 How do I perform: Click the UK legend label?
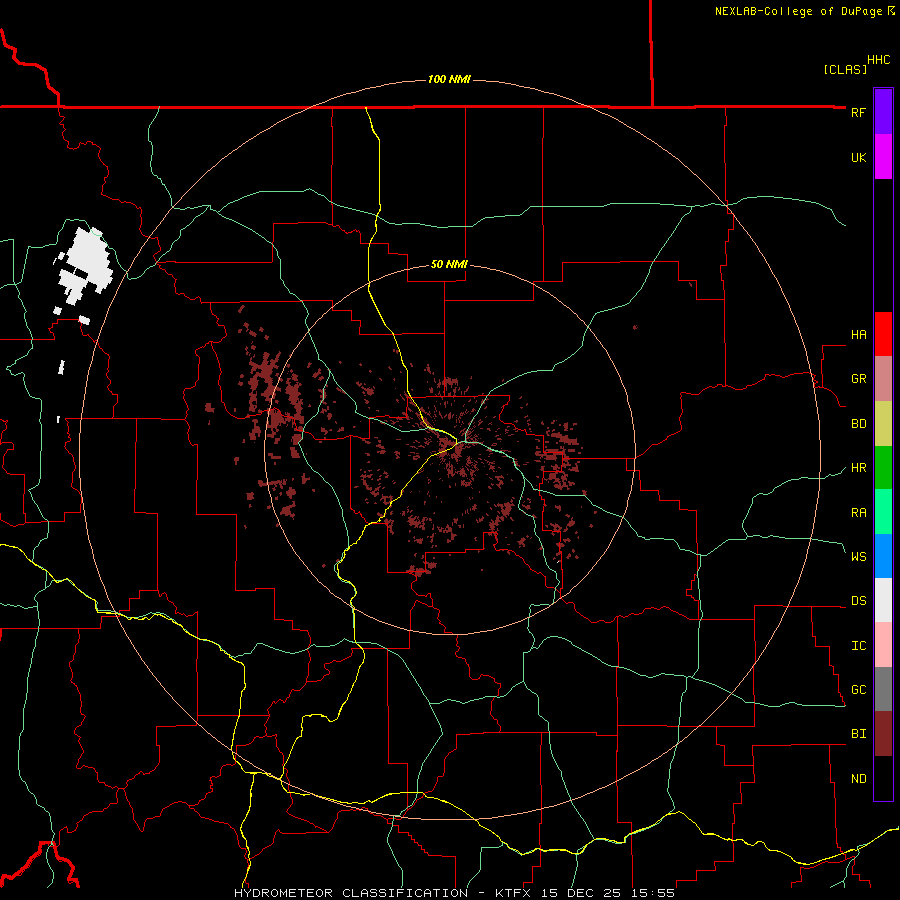(858, 157)
